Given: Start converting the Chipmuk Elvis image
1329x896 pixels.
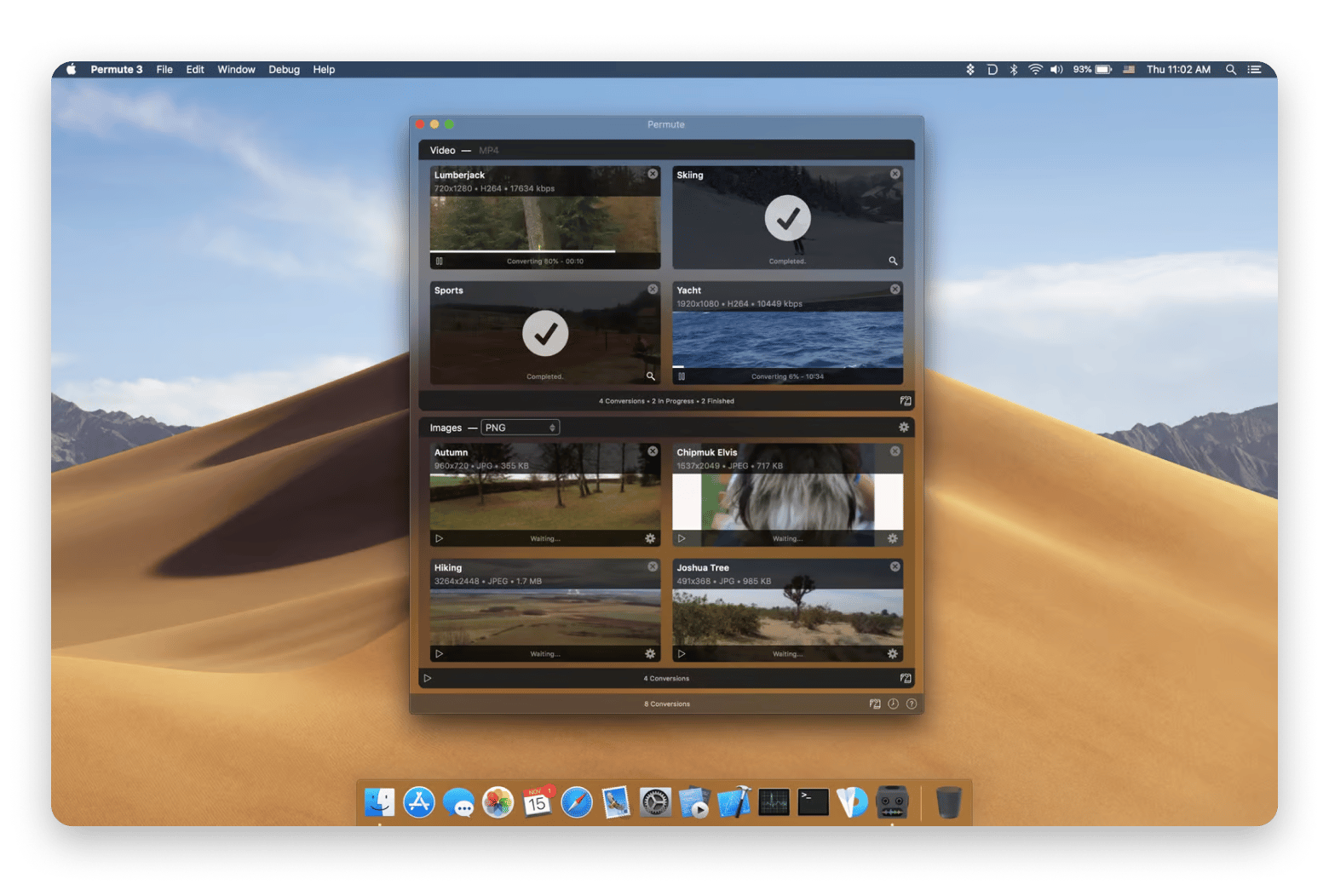Looking at the screenshot, I should [682, 538].
